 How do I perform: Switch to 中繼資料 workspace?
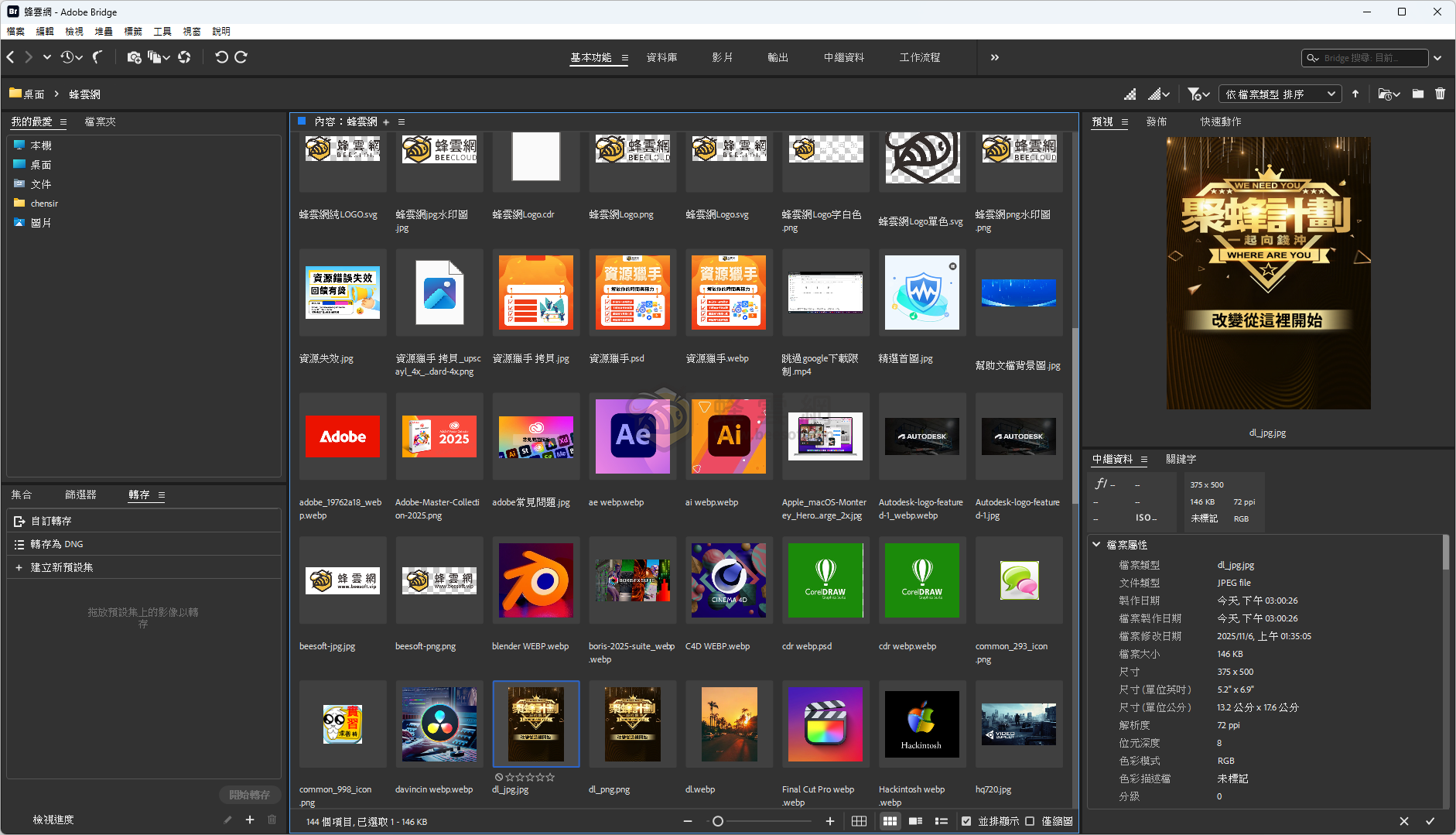tap(844, 58)
